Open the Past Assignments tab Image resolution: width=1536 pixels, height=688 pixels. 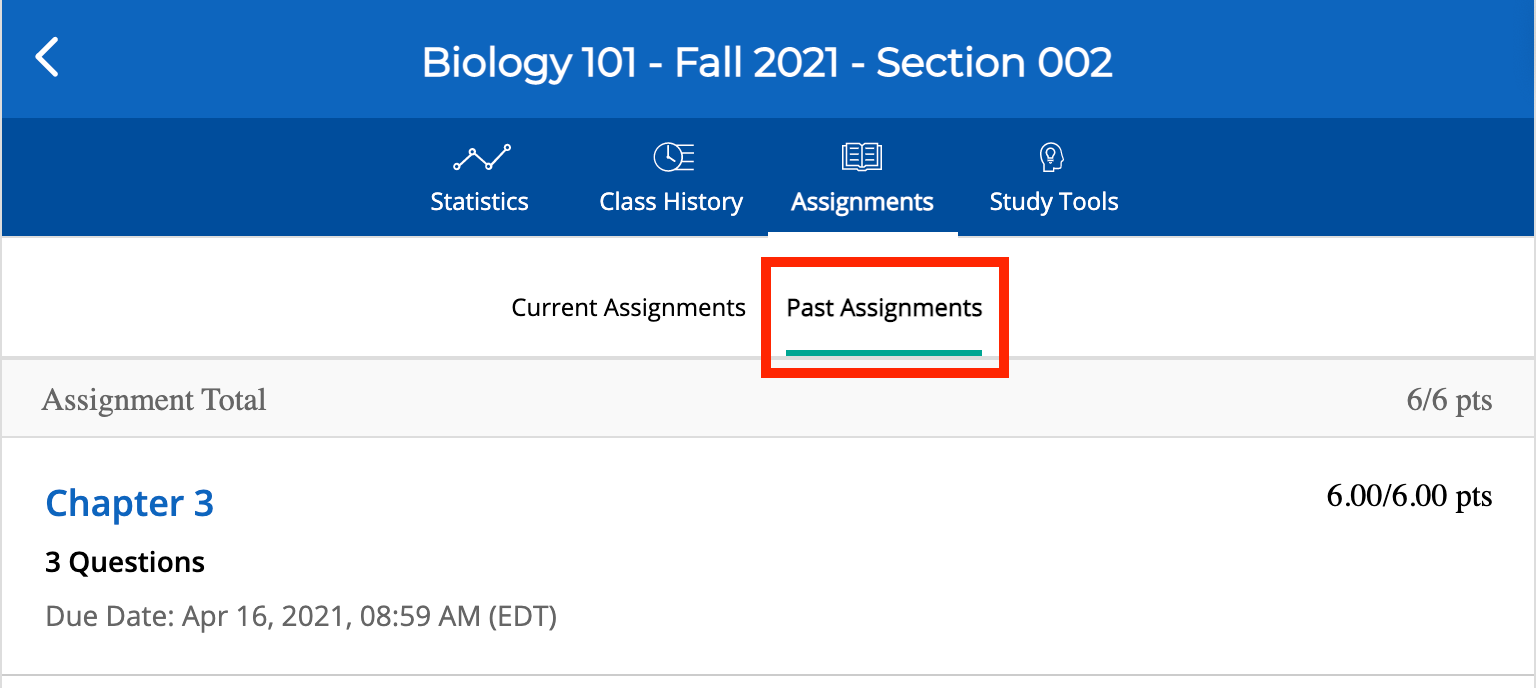coord(884,307)
